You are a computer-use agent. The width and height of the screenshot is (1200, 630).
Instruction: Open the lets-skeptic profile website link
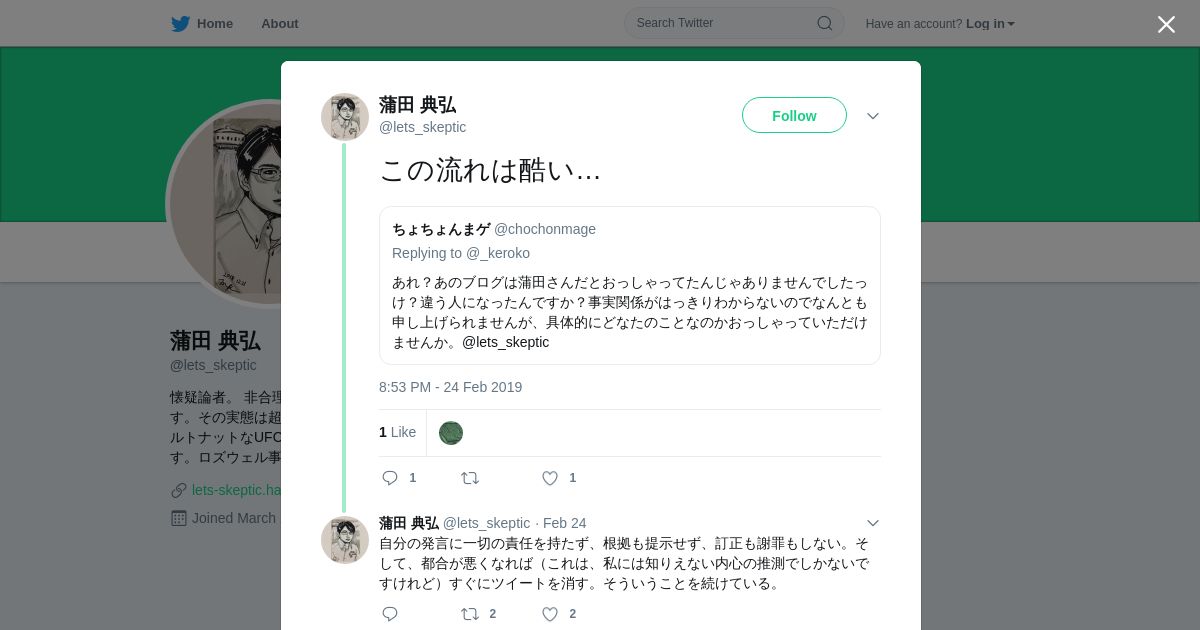click(237, 490)
